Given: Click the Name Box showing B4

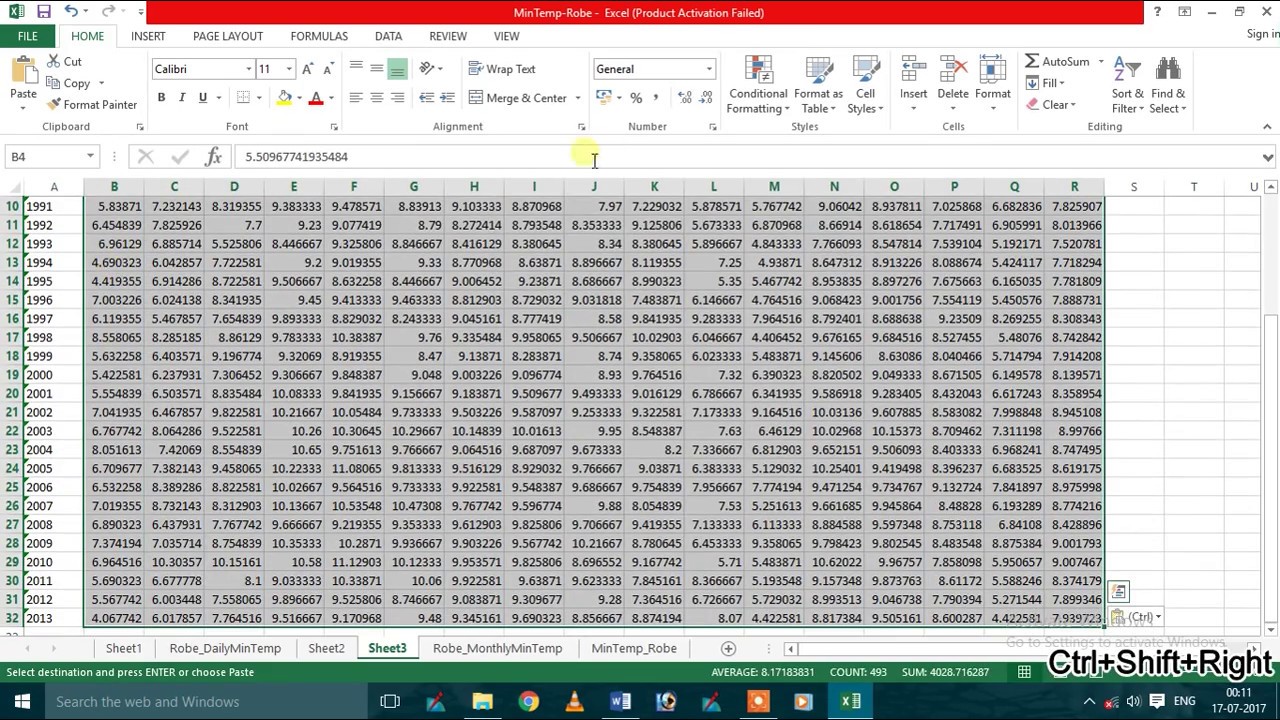Looking at the screenshot, I should (x=45, y=156).
